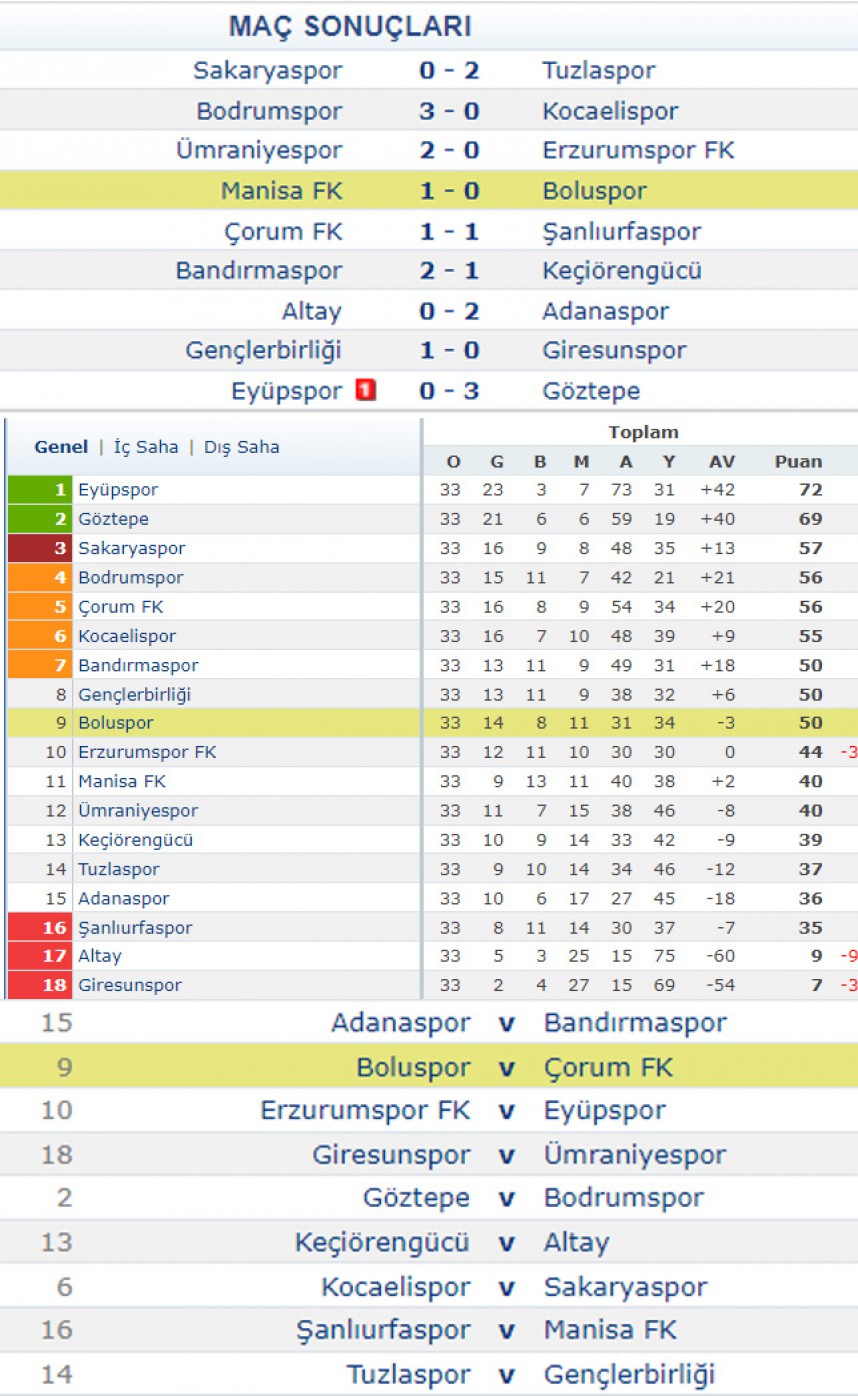Click the Manisa FK 1 - 0 score
This screenshot has width=858, height=1396.
(x=449, y=191)
